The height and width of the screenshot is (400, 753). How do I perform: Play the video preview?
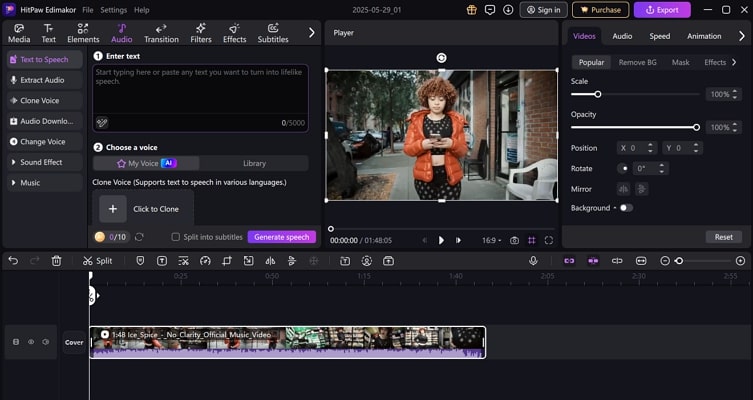pyautogui.click(x=441, y=240)
